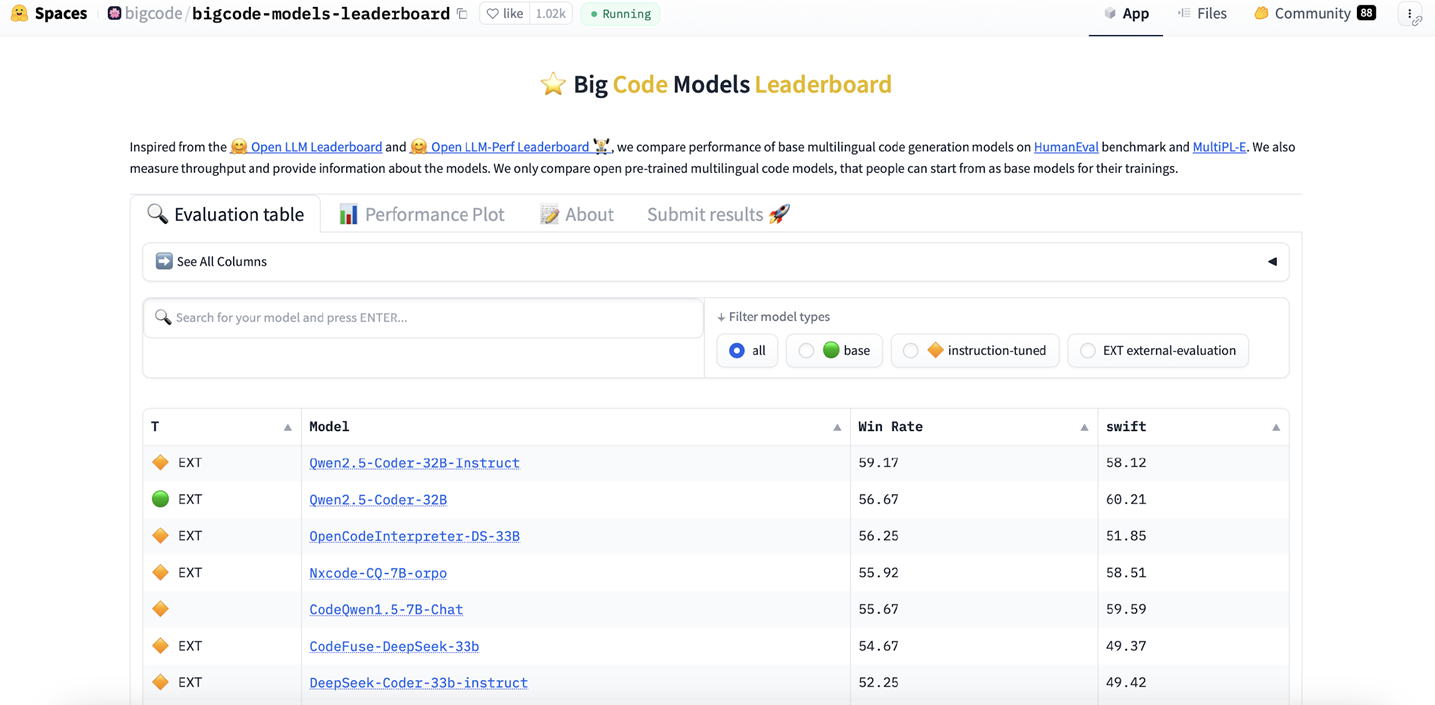Select the 'all' model type radio
Screen dimensions: 1435x705
click(737, 351)
